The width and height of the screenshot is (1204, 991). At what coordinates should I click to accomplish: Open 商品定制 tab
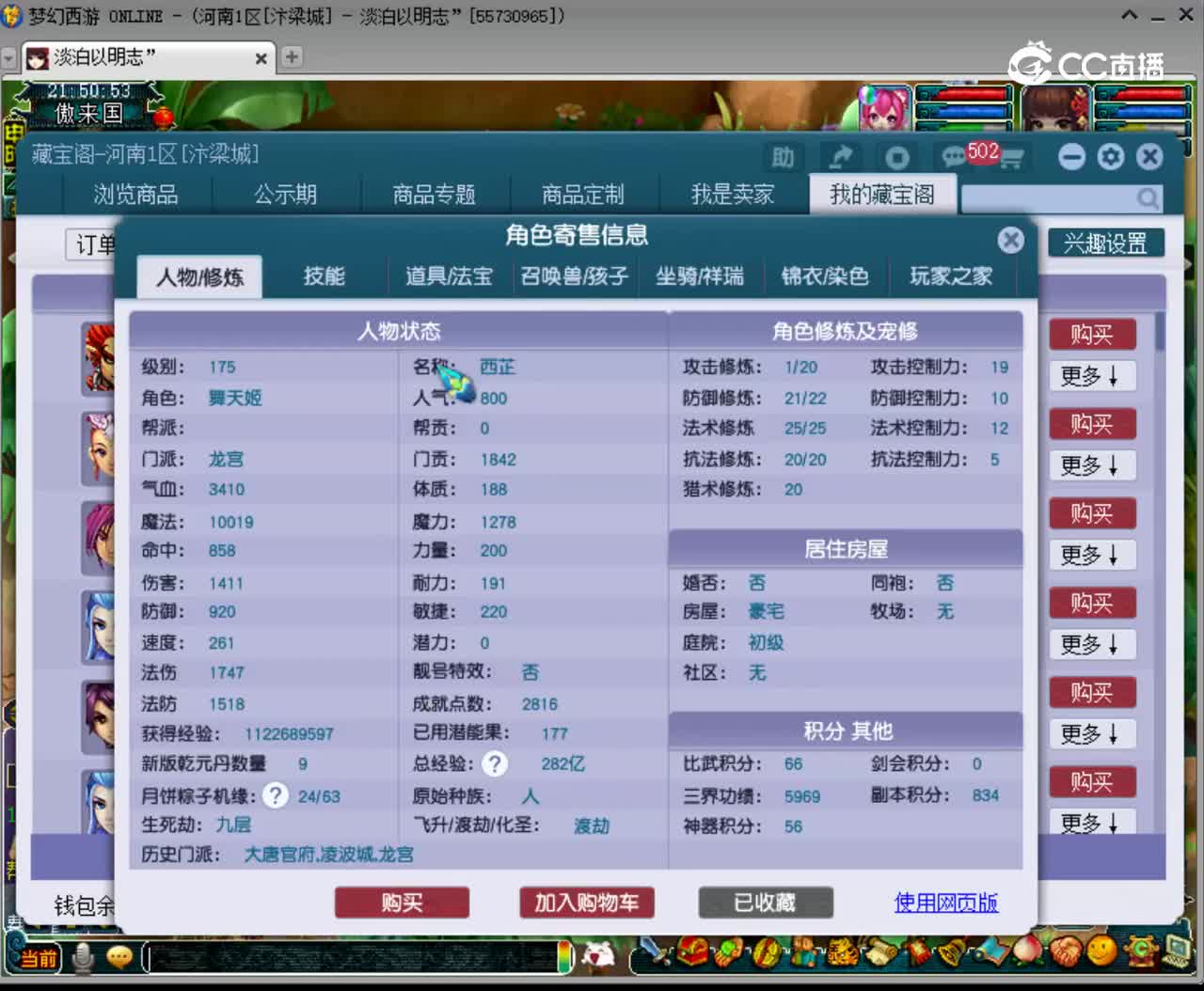[x=582, y=195]
